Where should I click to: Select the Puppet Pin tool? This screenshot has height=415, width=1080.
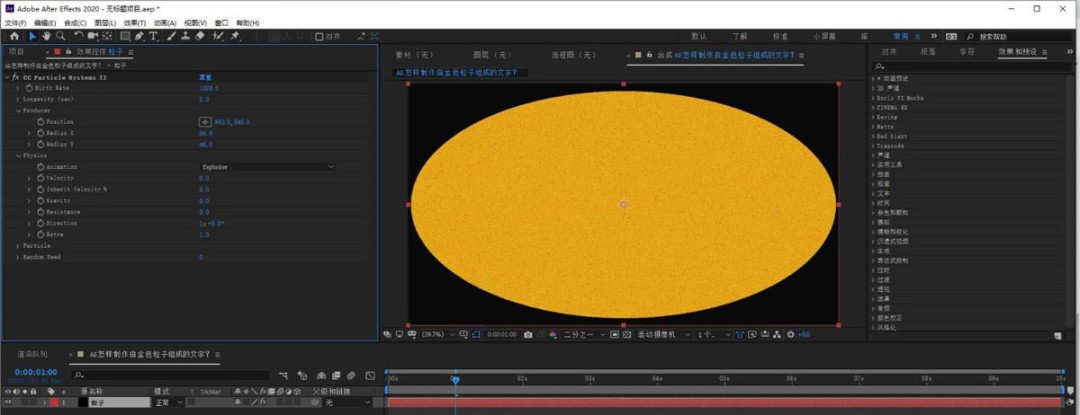coord(235,36)
